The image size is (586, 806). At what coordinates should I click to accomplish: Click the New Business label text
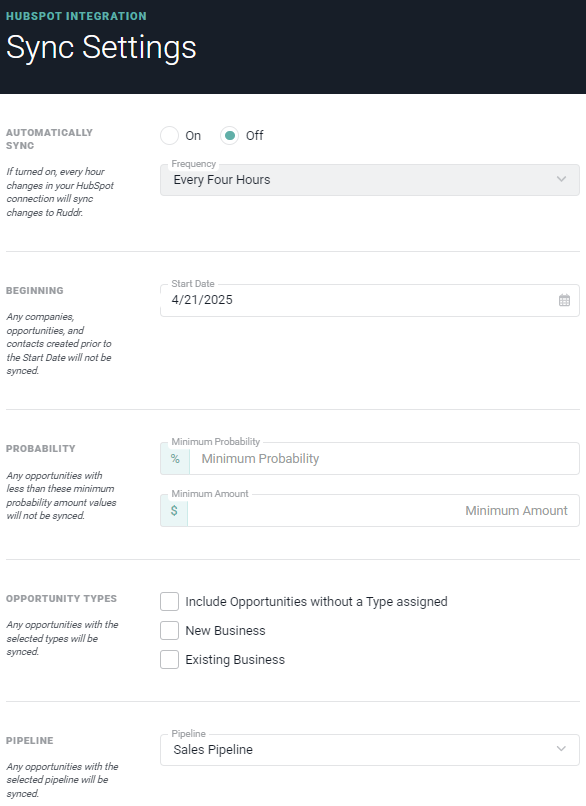point(225,631)
